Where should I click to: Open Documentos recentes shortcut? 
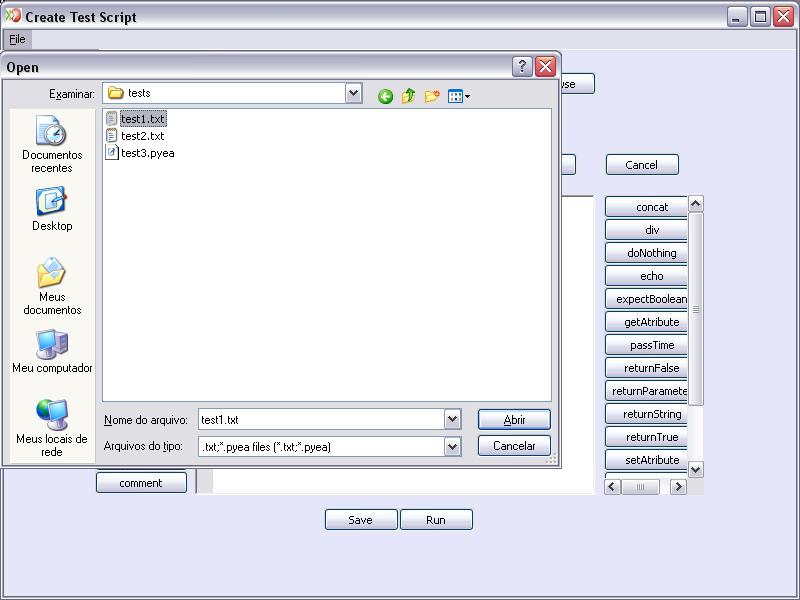52,144
